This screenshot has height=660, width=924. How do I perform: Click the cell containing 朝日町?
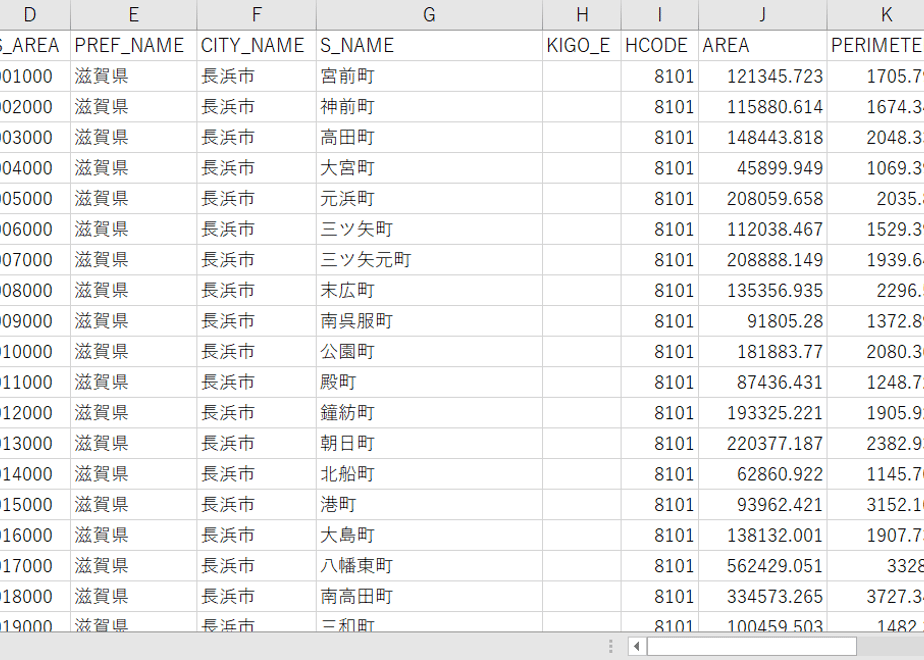[x=429, y=444]
